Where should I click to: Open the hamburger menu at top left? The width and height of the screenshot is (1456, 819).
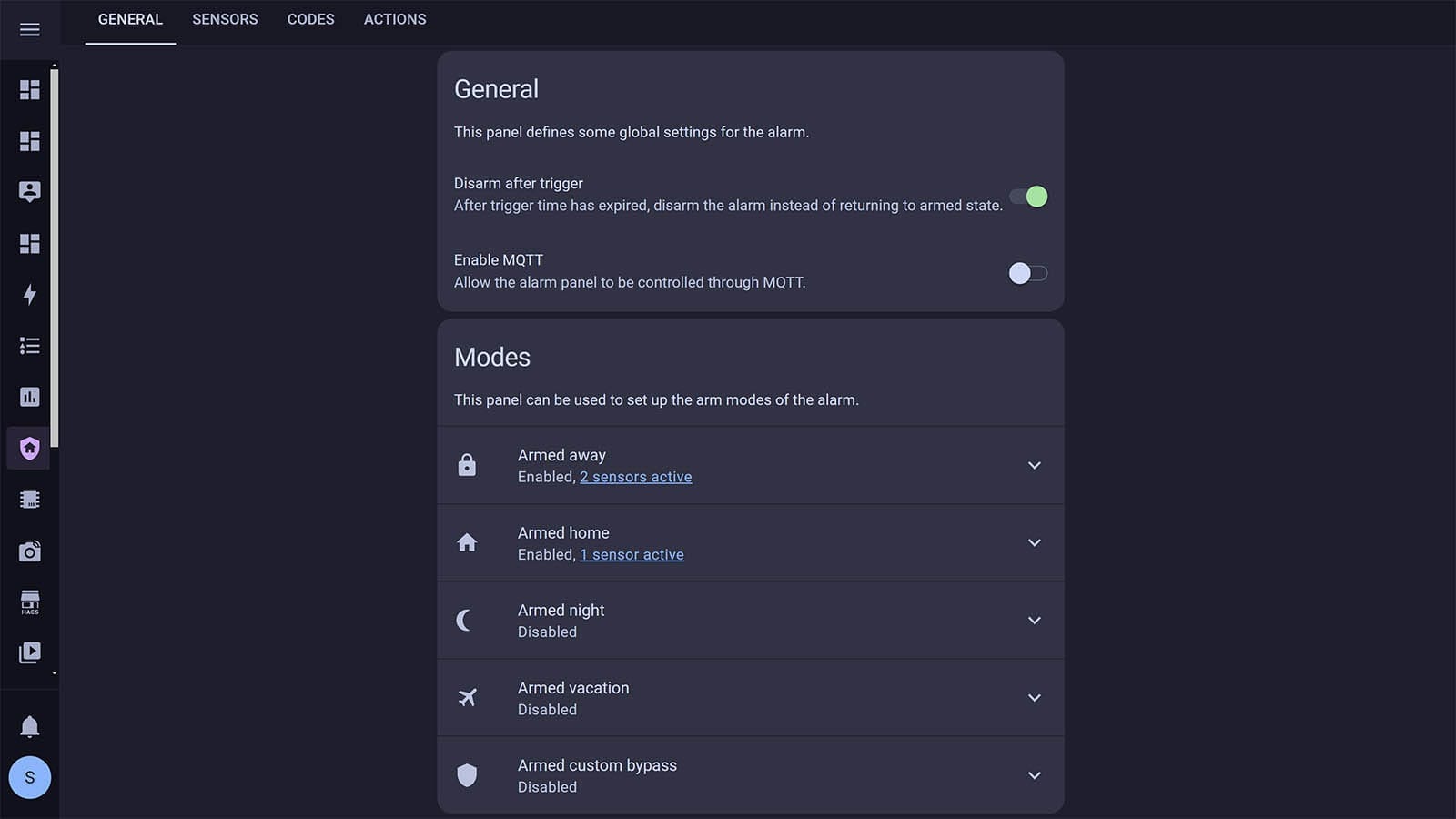(29, 28)
